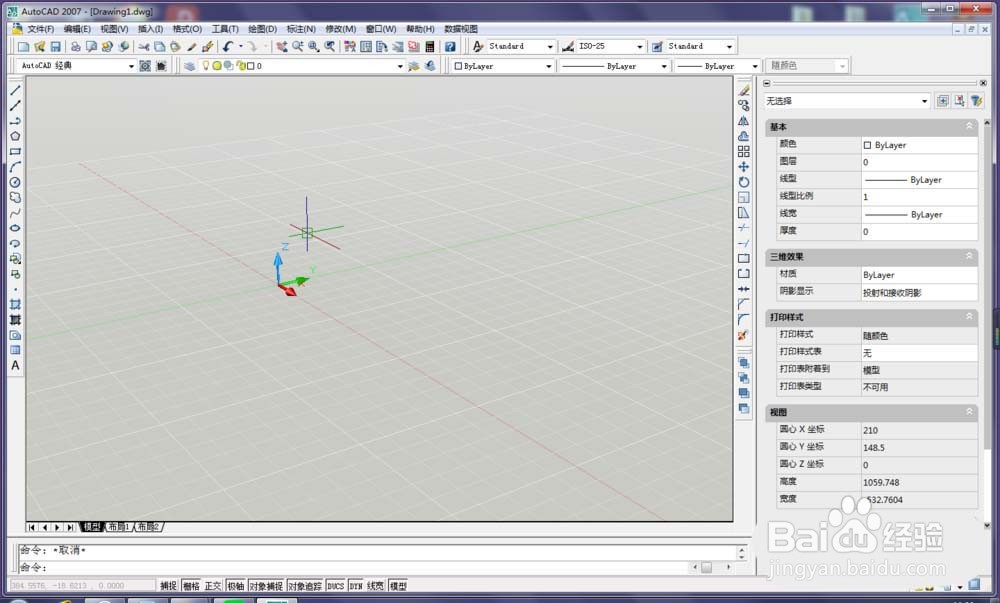Toggle 栅格 grid display in status bar

click(191, 586)
